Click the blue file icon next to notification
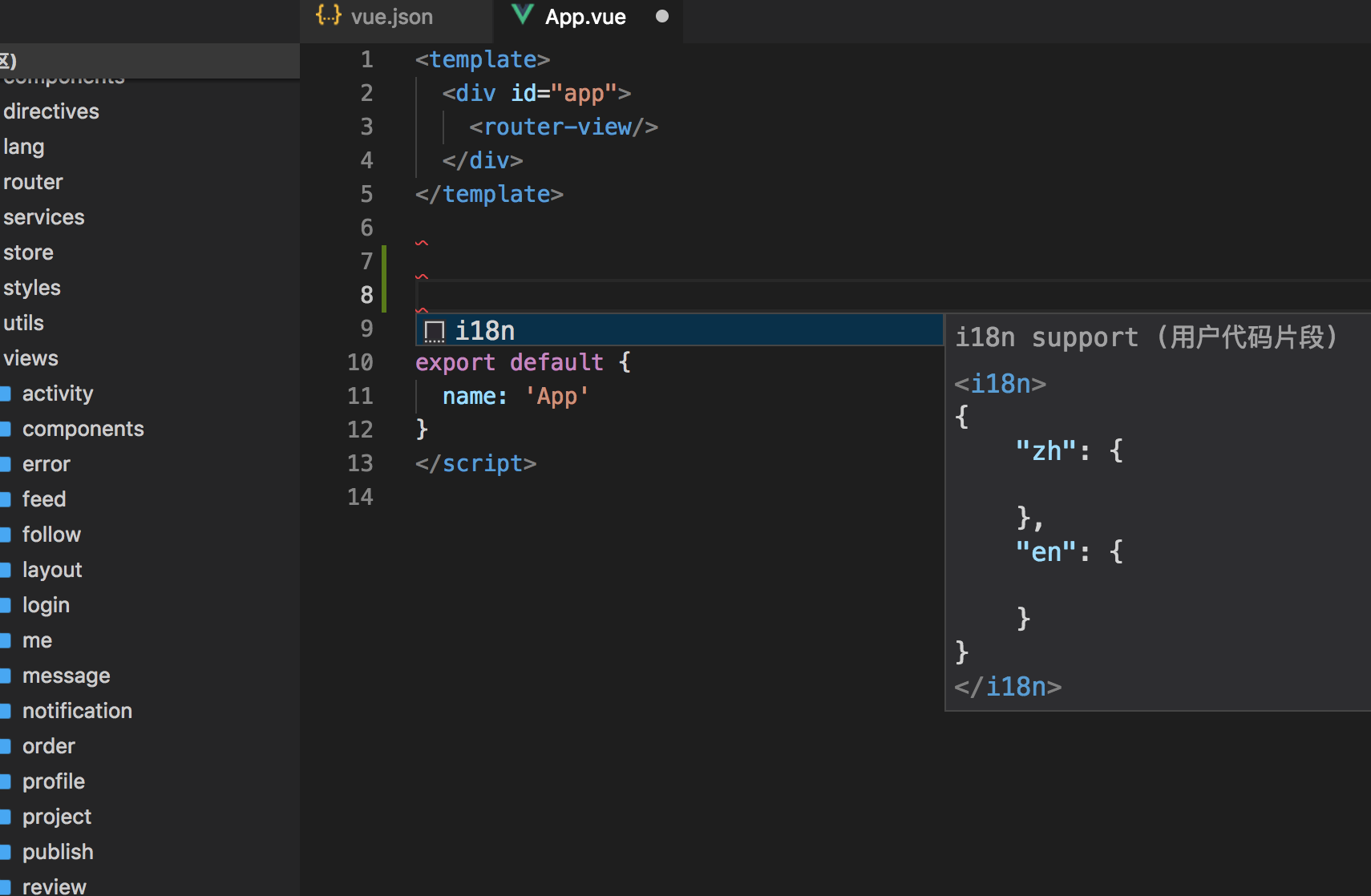1371x896 pixels. point(6,710)
